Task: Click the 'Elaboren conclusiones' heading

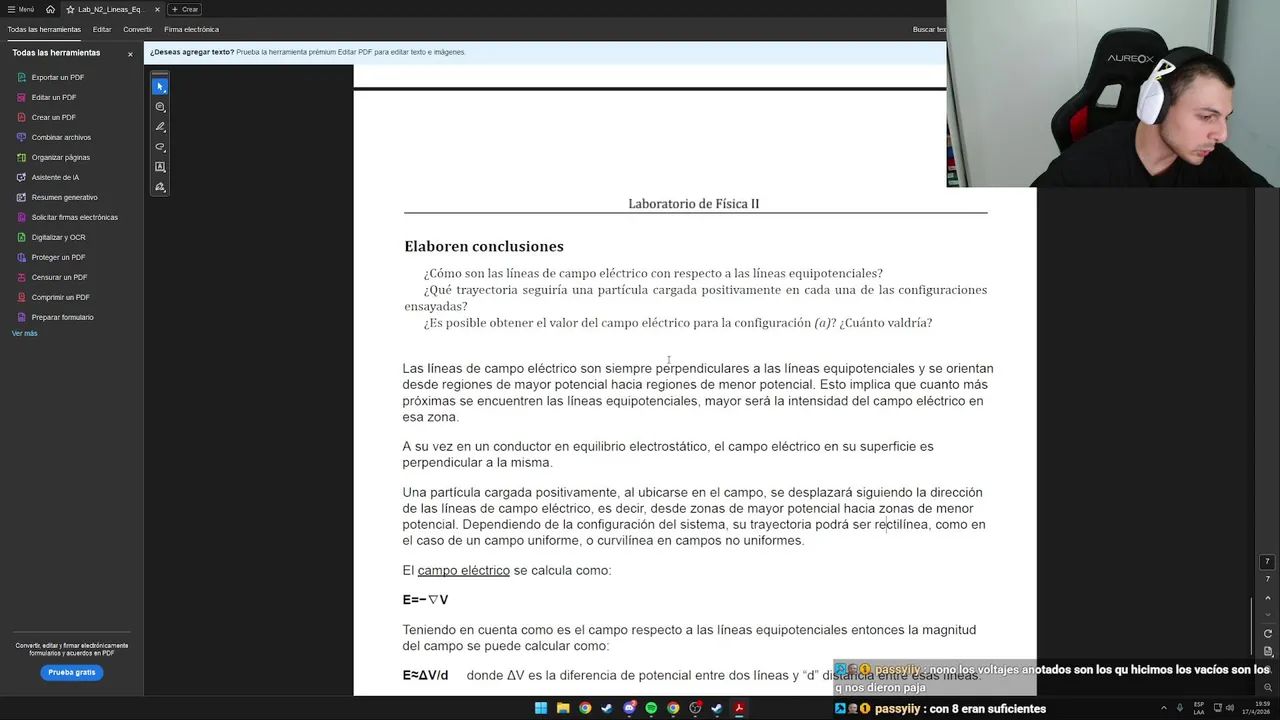Action: tap(484, 246)
